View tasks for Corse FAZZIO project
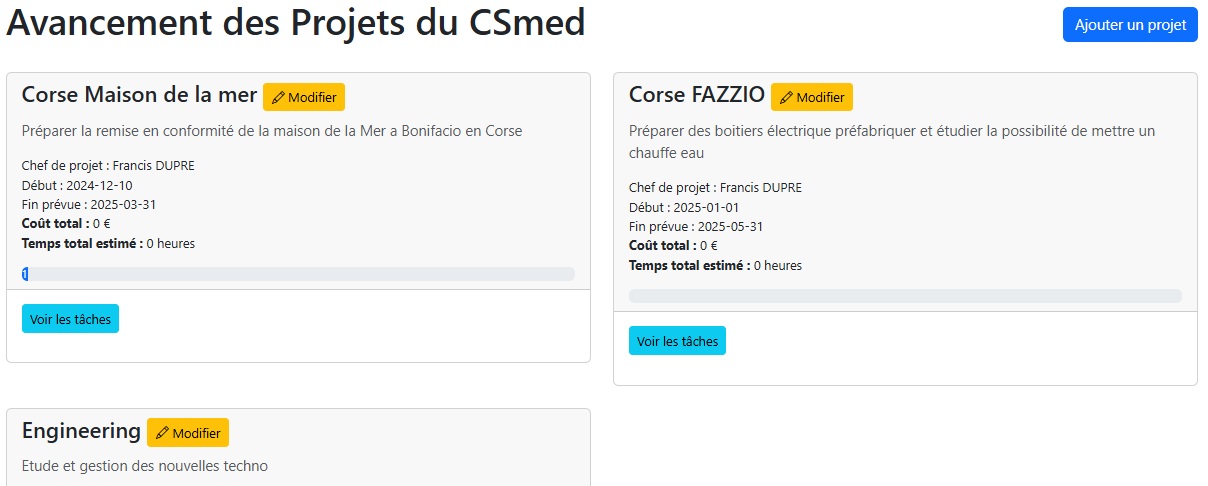Image resolution: width=1208 pixels, height=486 pixels. point(677,341)
